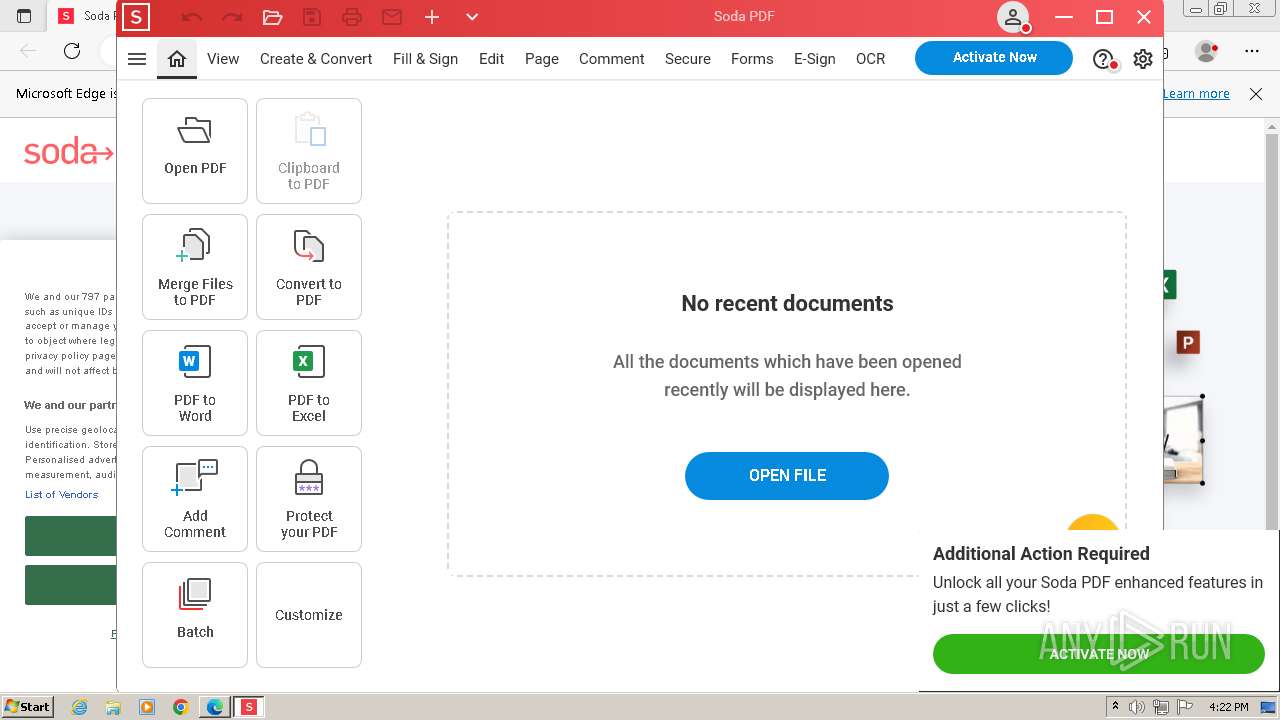Choose the Convert to PDF tile
Screen dimensions: 1280x720
coord(309,267)
